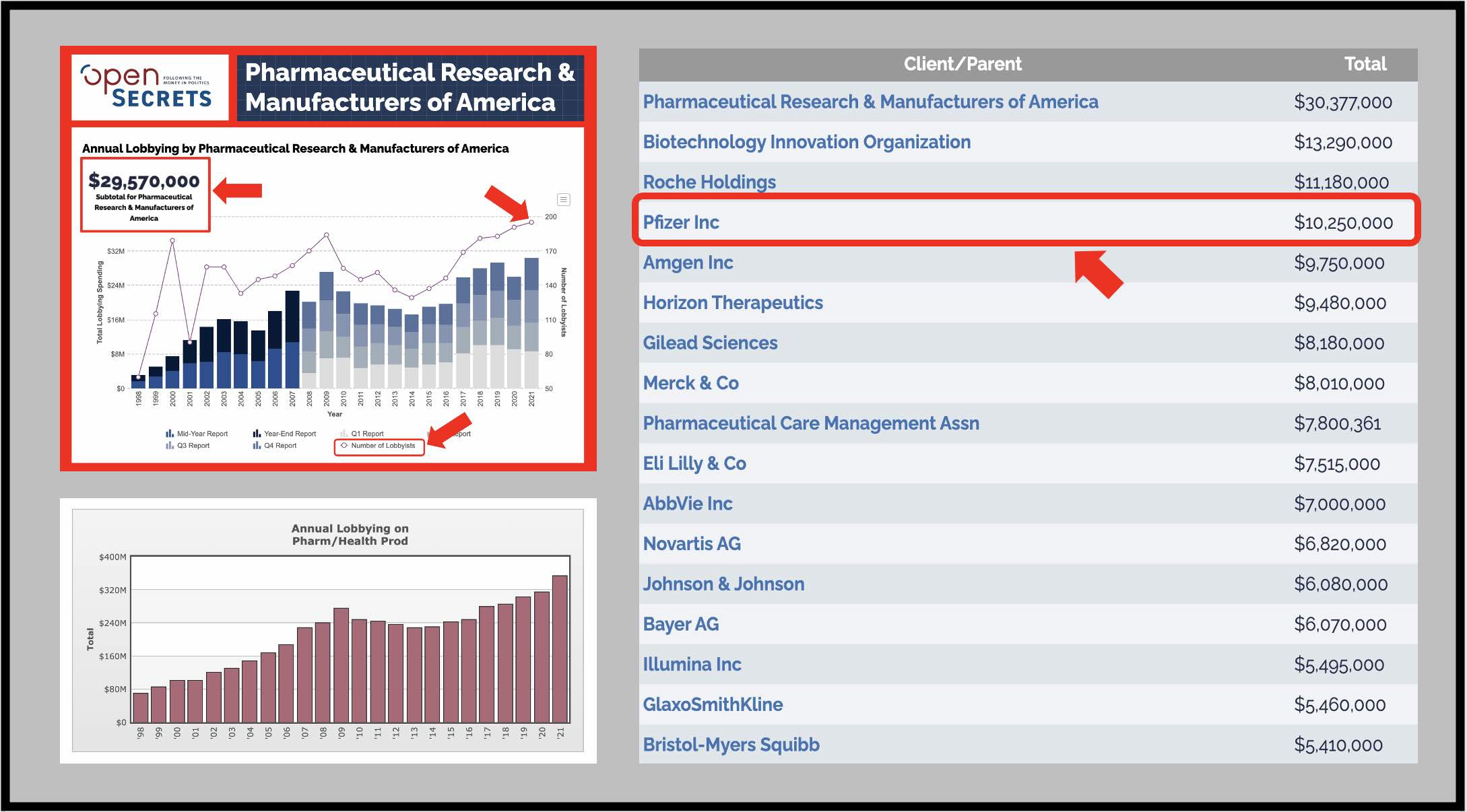Toggle the Number of Lobbyists legend entry

(378, 446)
